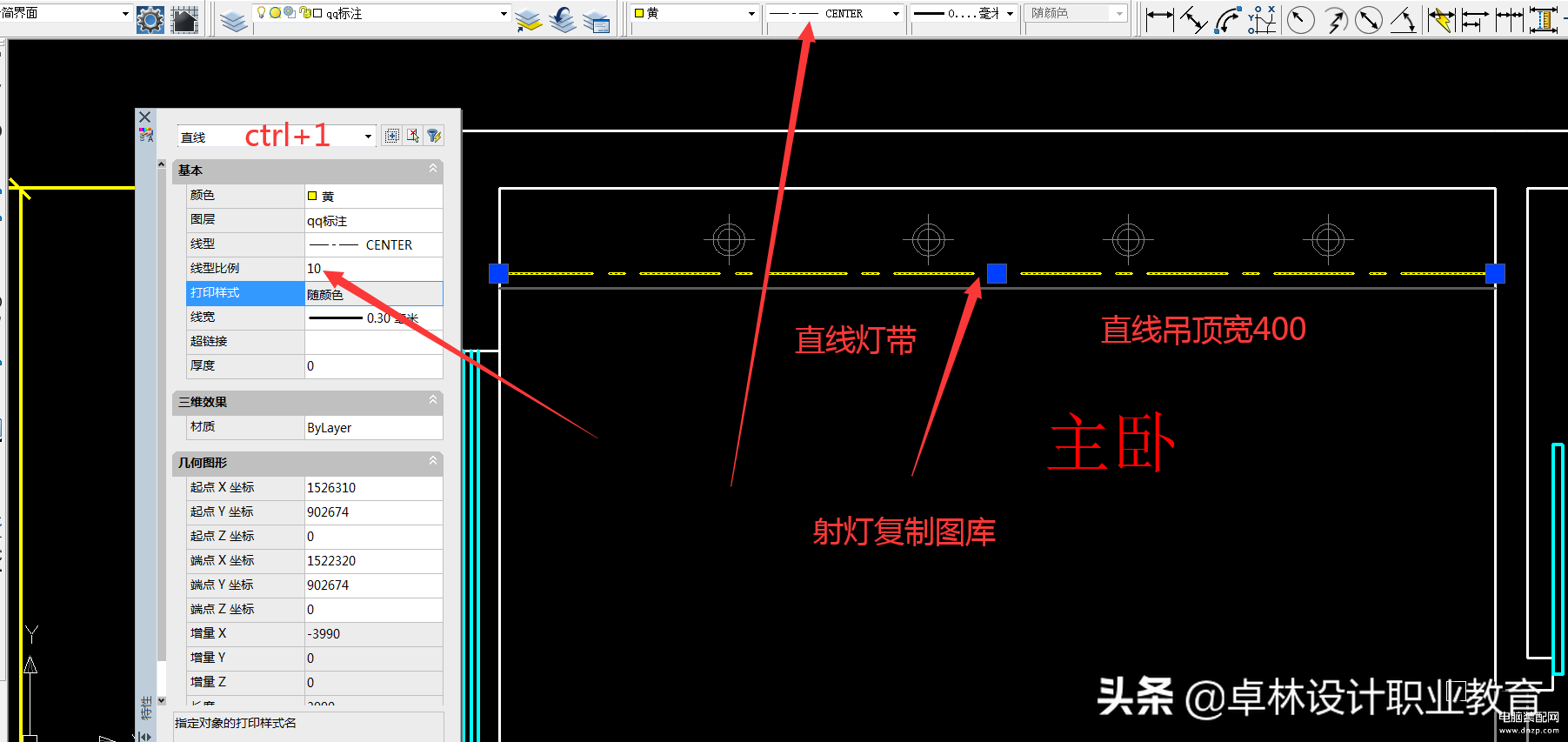Toggle the PICKADD select objects button

click(x=392, y=136)
